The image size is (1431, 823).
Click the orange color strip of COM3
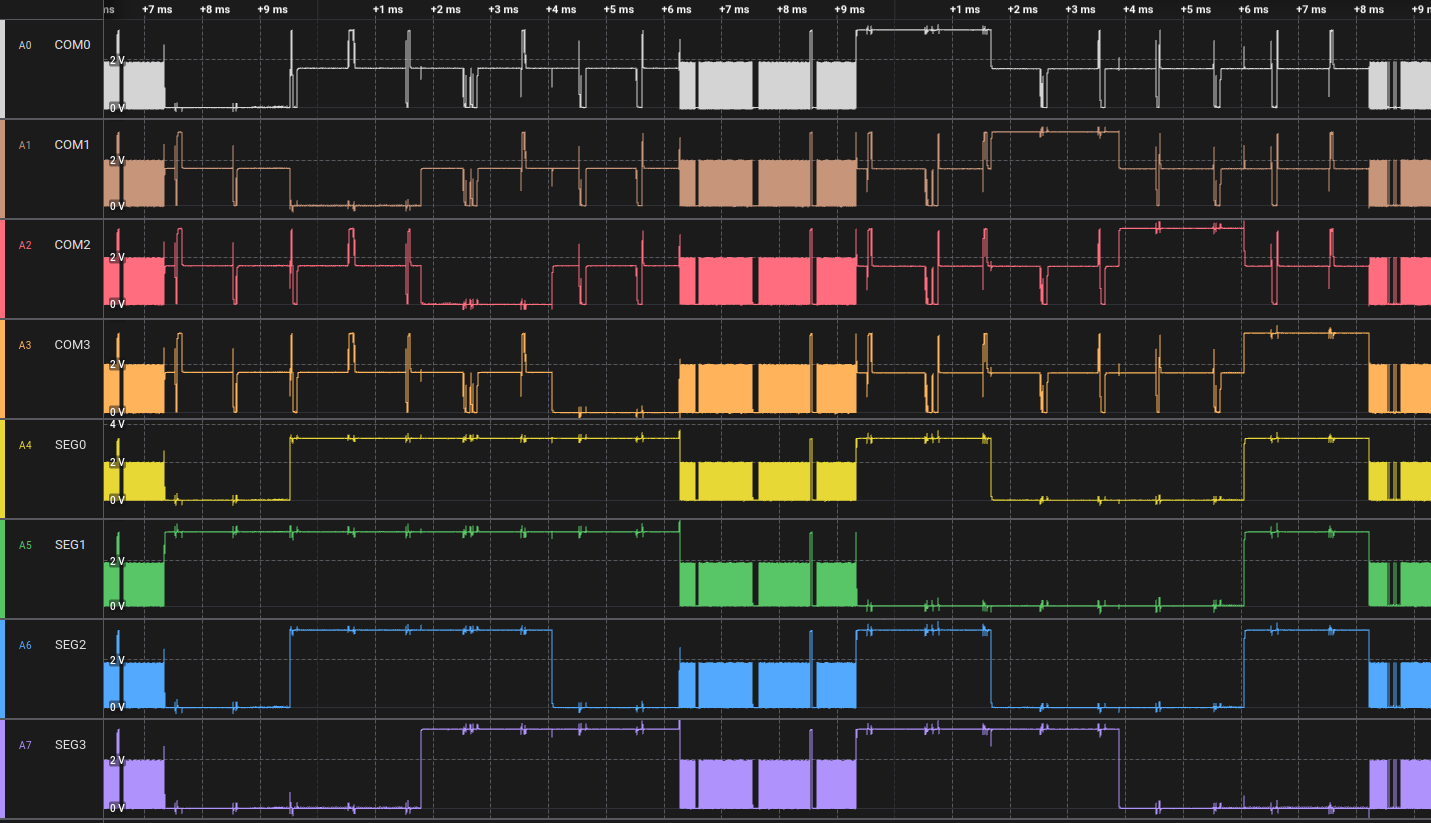3,368
